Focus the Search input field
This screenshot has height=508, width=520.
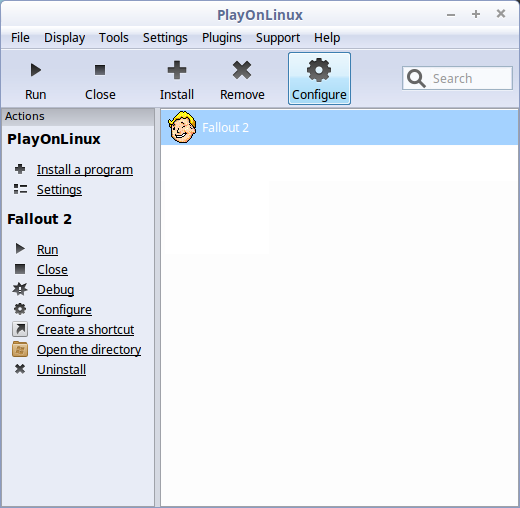coord(457,78)
